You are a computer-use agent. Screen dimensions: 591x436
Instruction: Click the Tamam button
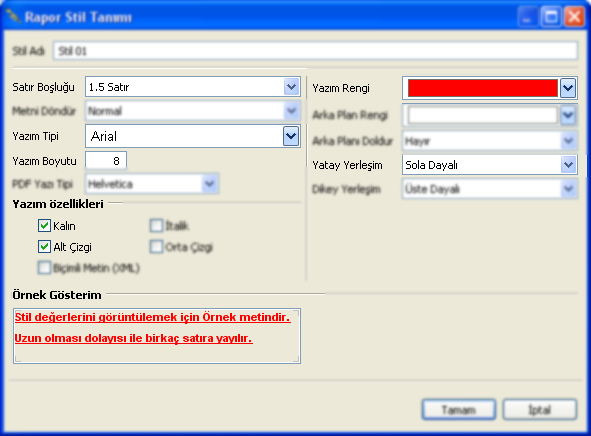tap(459, 410)
